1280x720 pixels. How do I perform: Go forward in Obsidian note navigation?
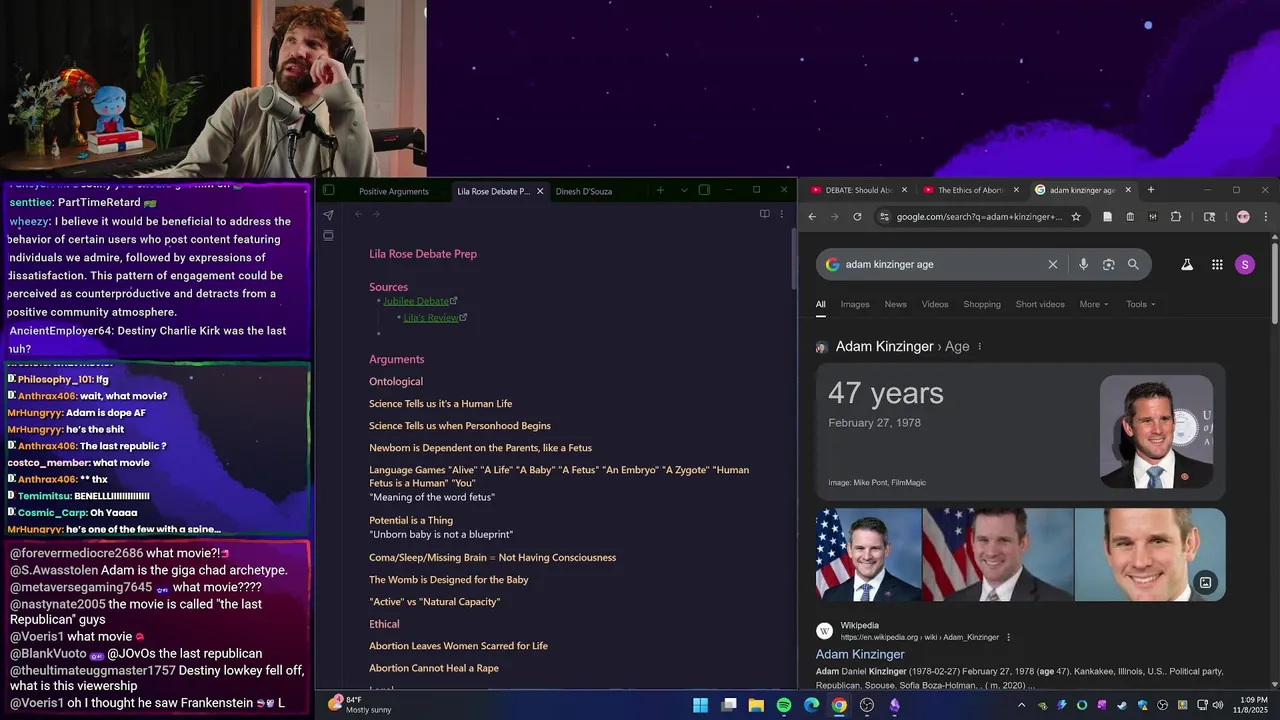[x=376, y=214]
